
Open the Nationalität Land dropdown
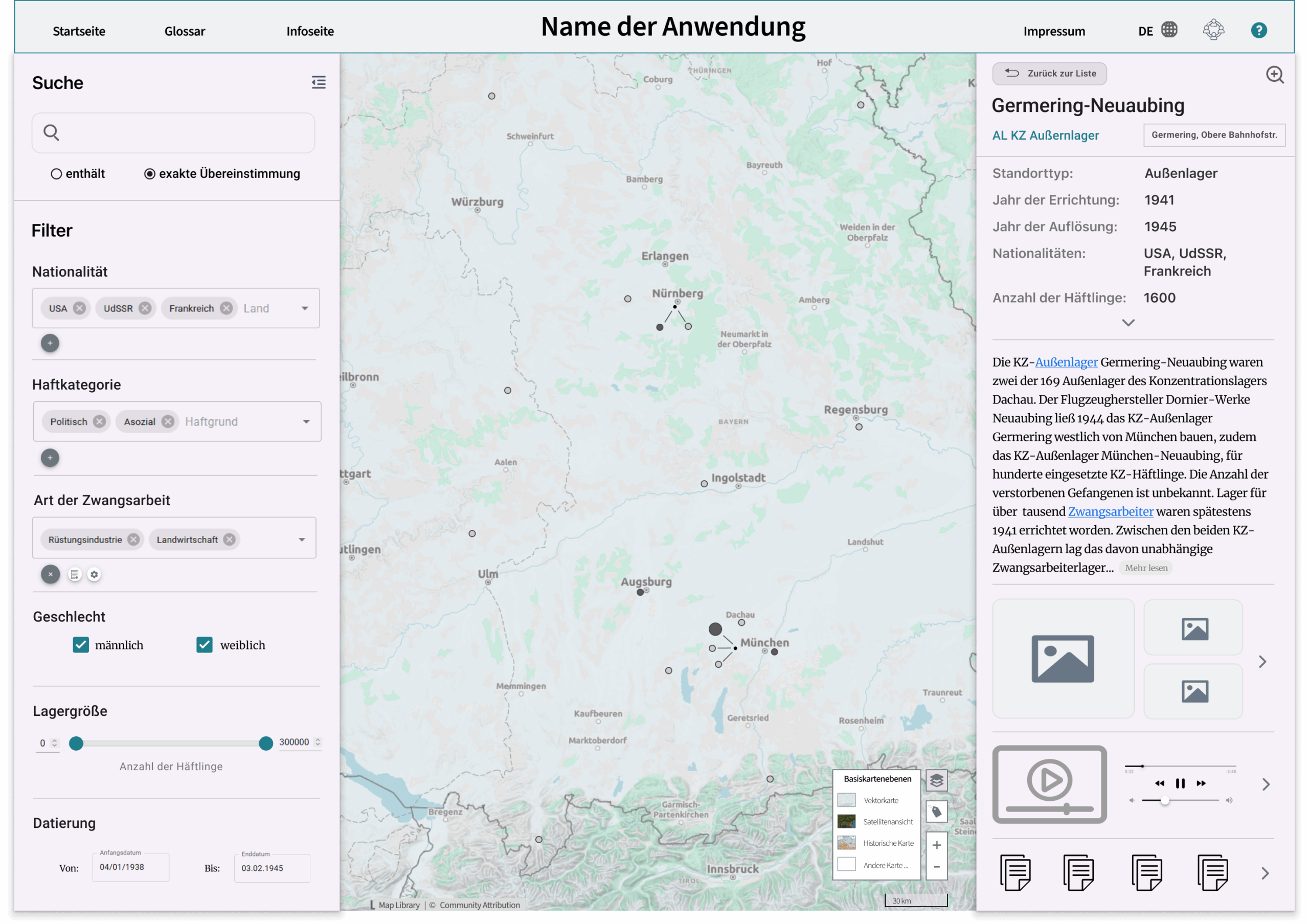pos(305,308)
